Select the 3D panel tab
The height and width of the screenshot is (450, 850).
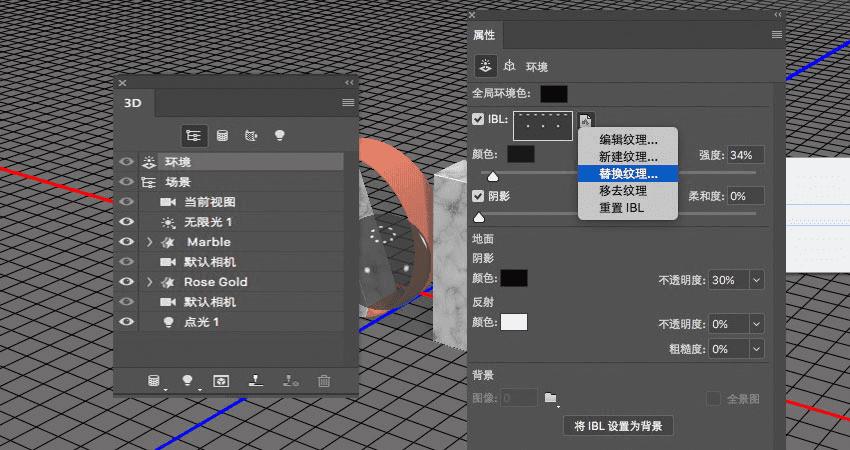coord(134,103)
